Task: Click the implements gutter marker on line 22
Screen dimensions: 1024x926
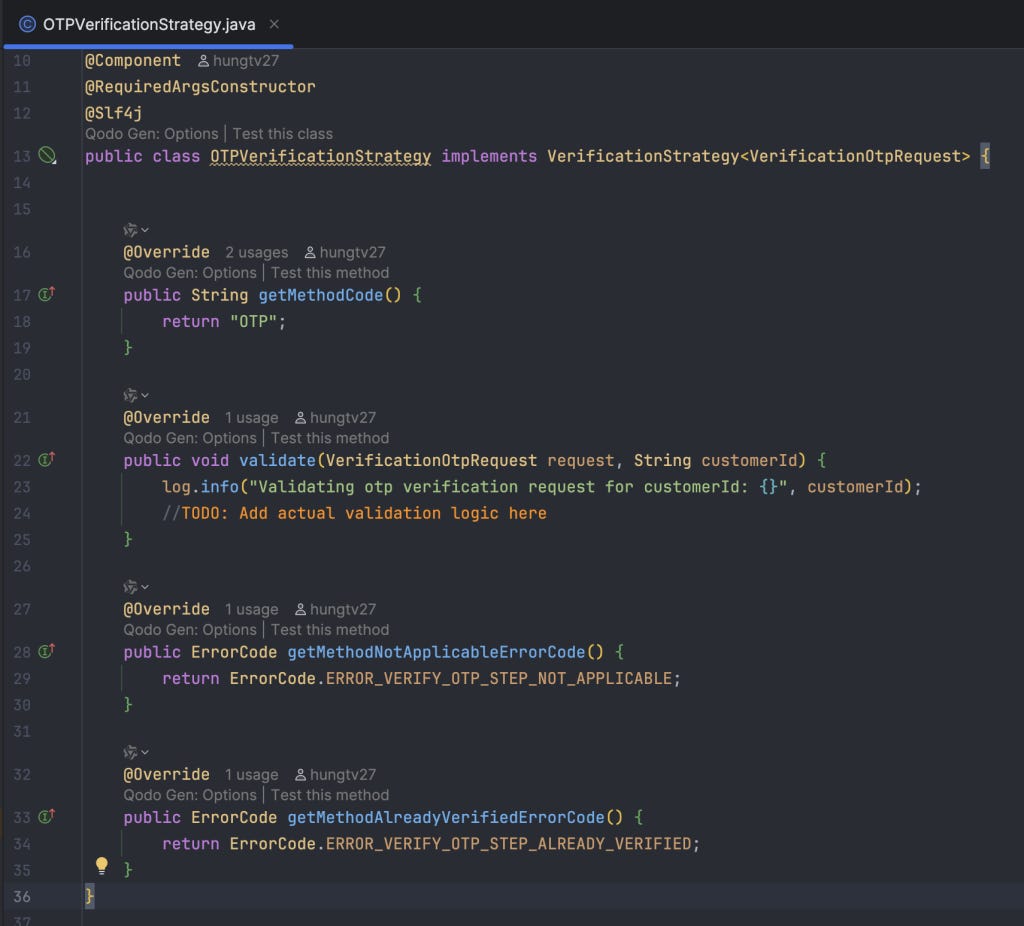Action: 46,460
